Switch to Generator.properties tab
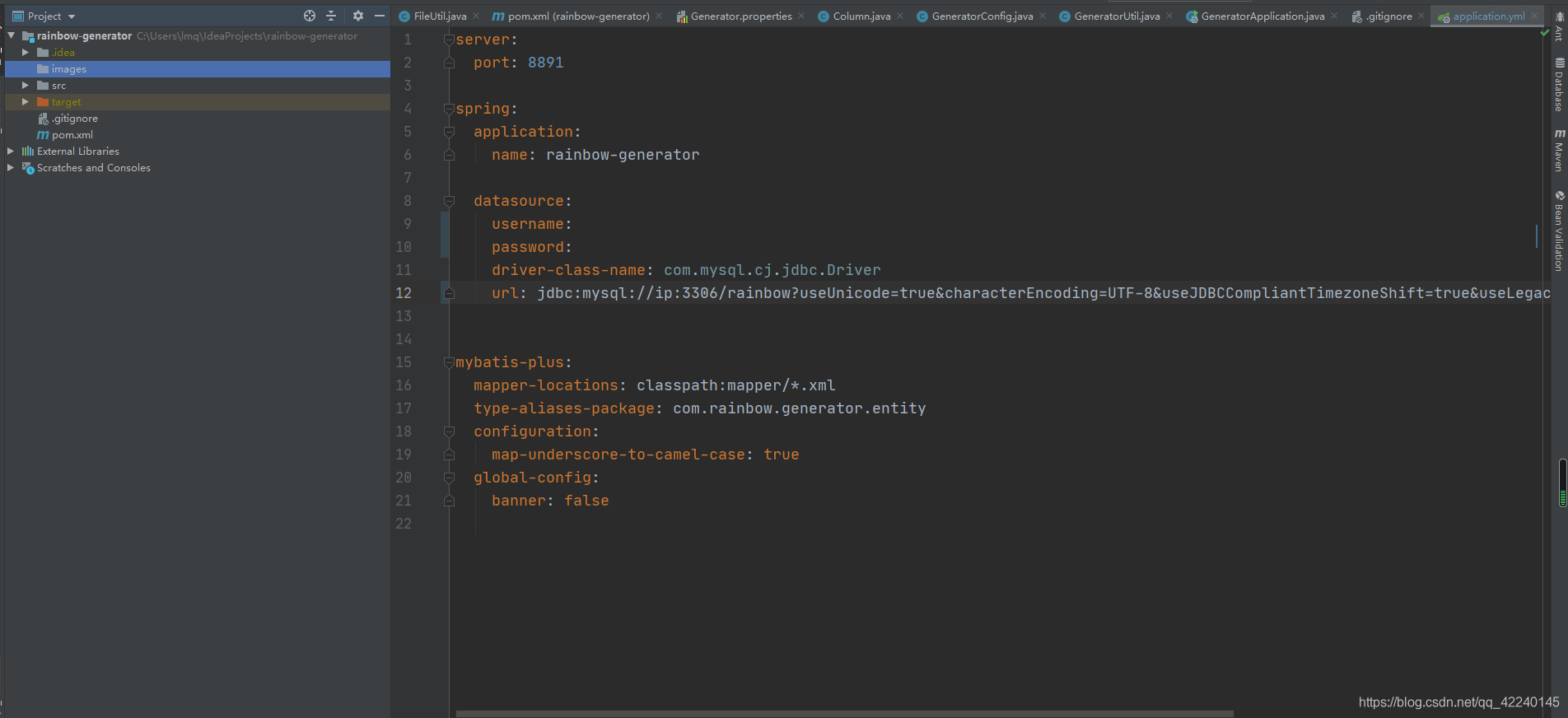This screenshot has height=718, width=1568. click(741, 16)
